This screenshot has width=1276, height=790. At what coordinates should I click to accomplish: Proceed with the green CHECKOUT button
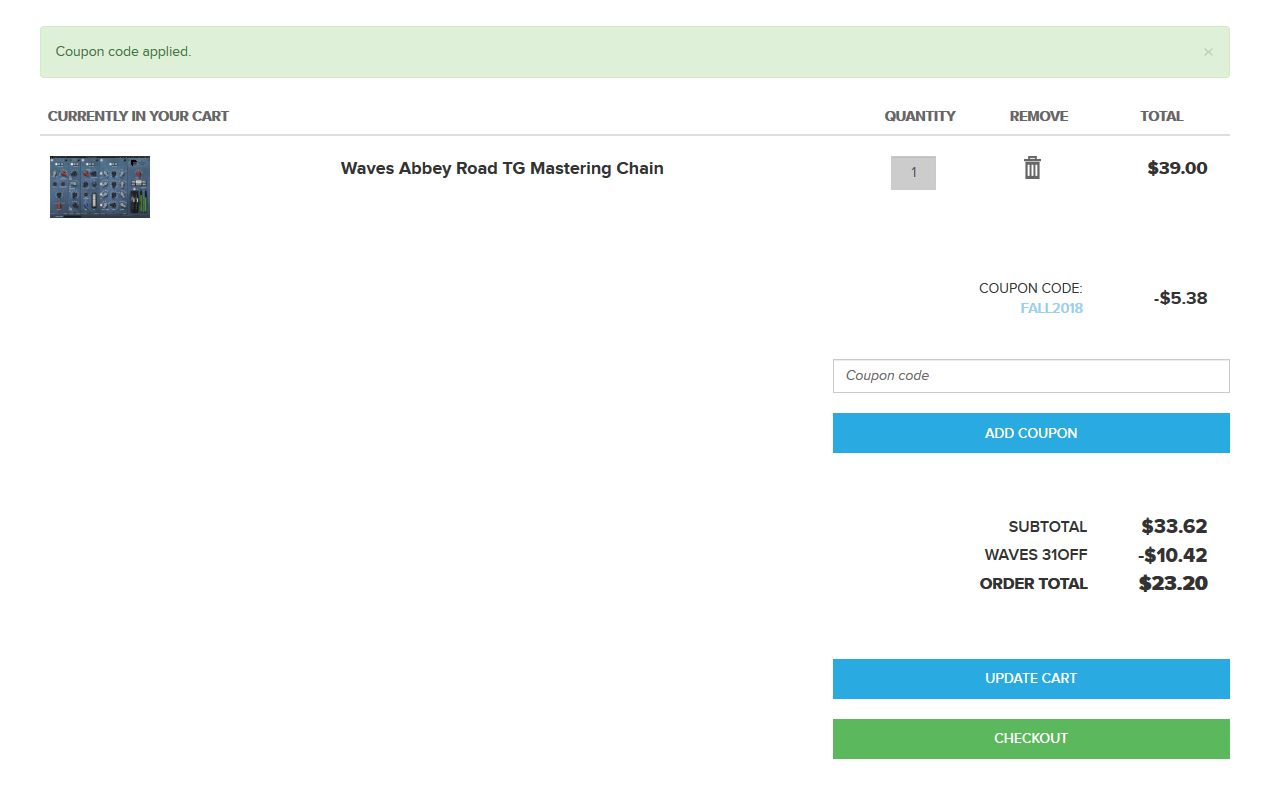[x=1030, y=739]
